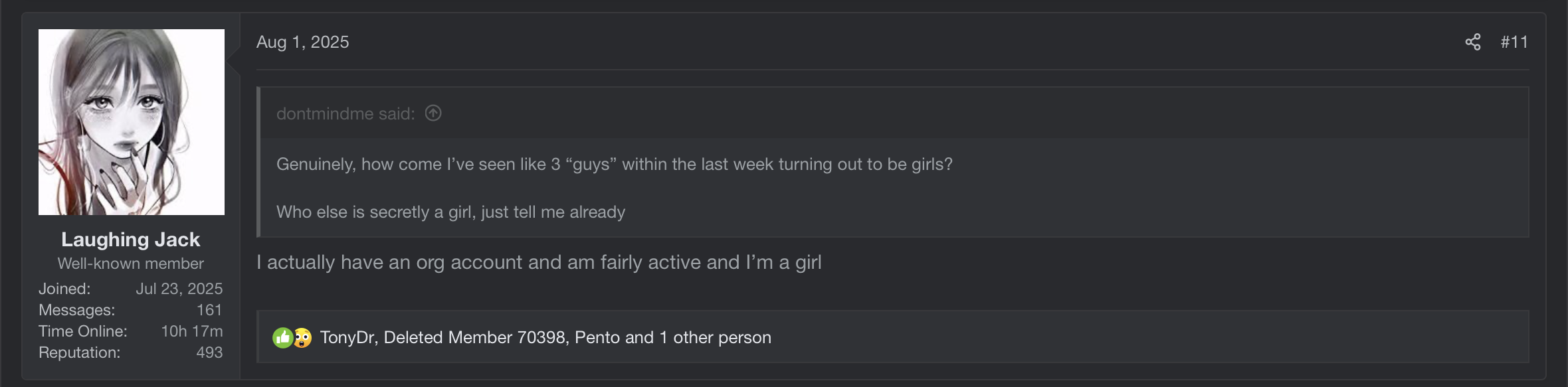Jump to original post via quote arrow icon
The height and width of the screenshot is (387, 1568).
coord(433,114)
